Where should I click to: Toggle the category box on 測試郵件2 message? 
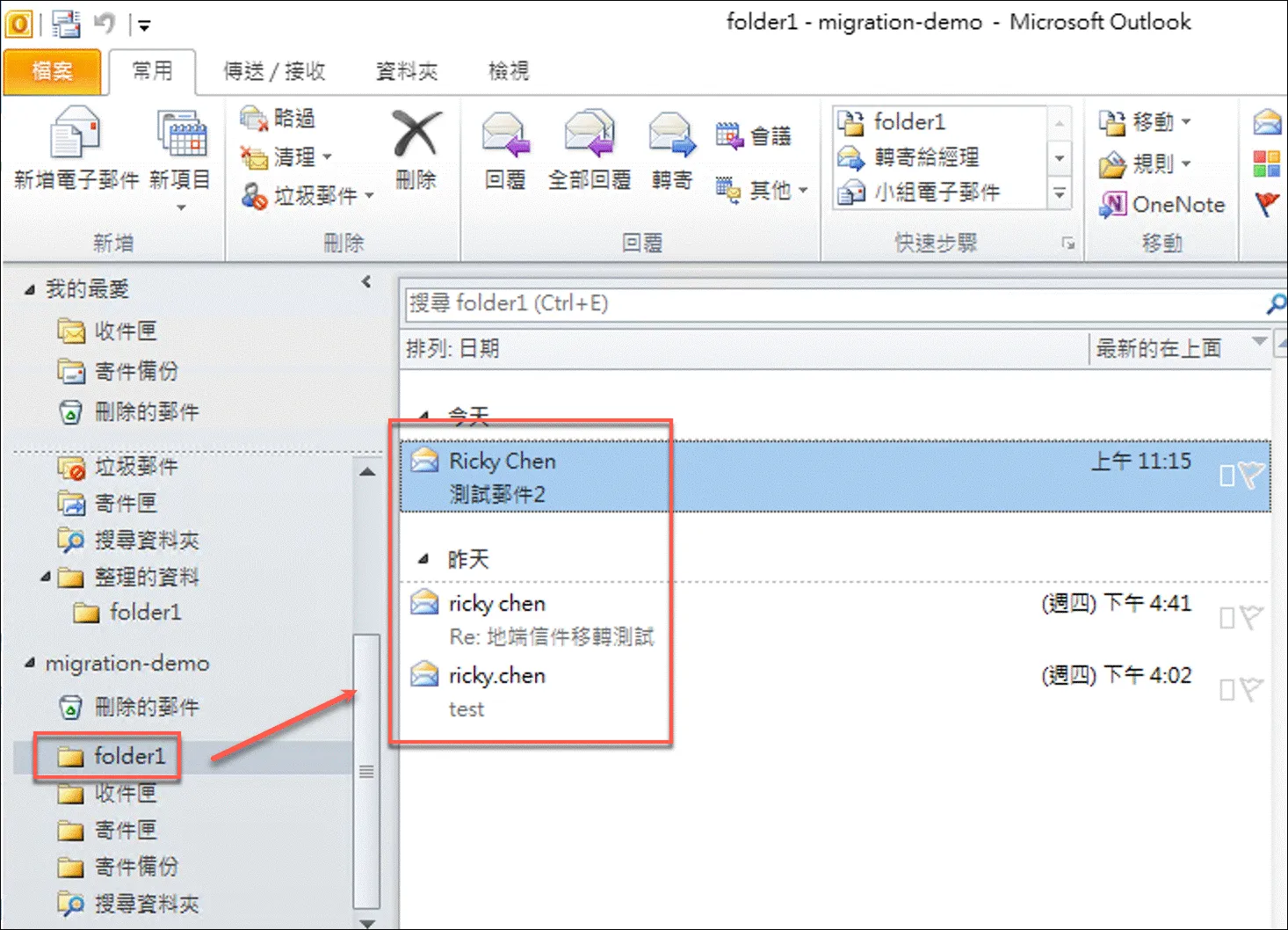[1226, 476]
